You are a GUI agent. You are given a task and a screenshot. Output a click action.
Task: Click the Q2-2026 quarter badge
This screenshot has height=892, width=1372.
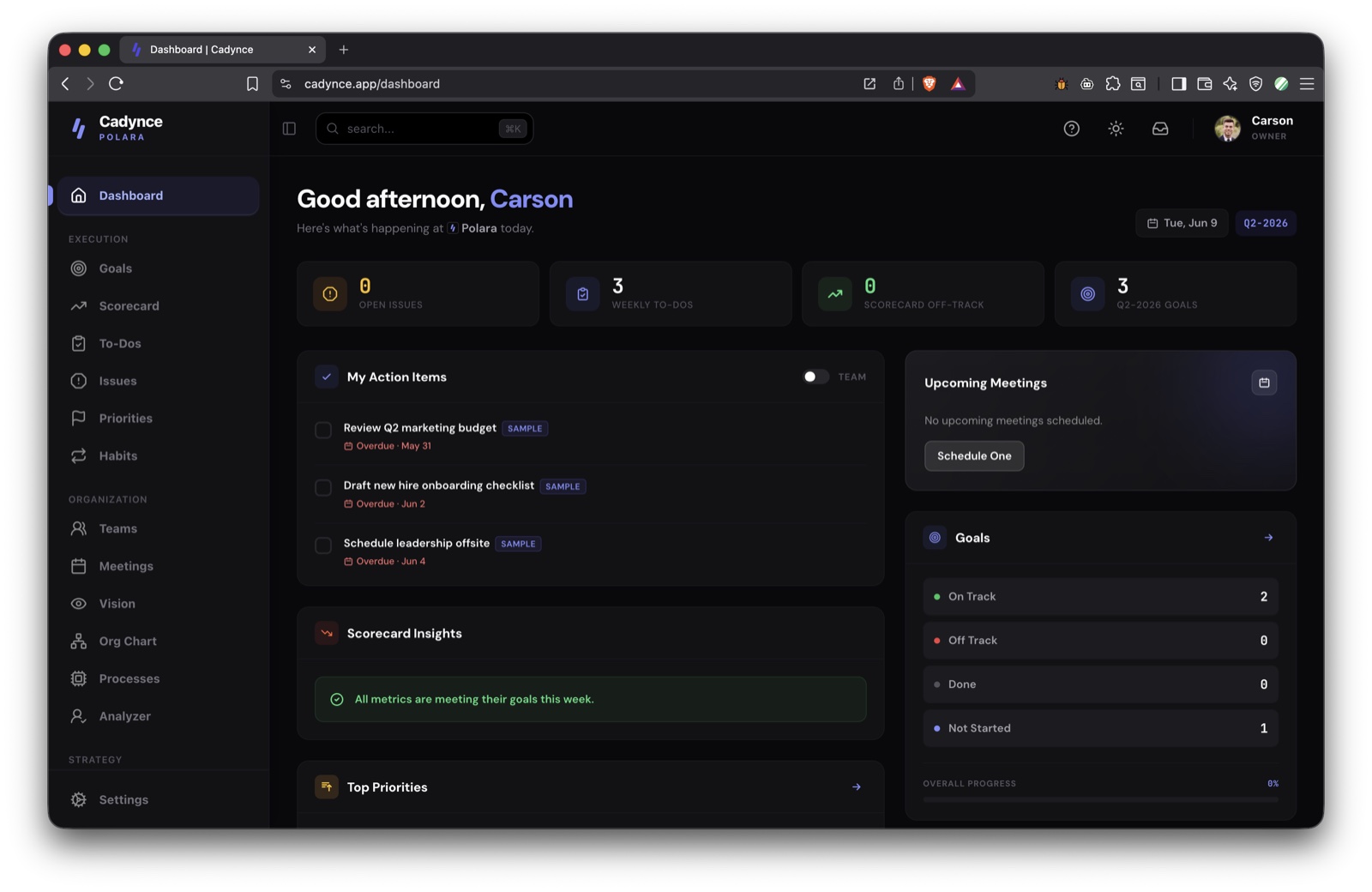(1265, 223)
